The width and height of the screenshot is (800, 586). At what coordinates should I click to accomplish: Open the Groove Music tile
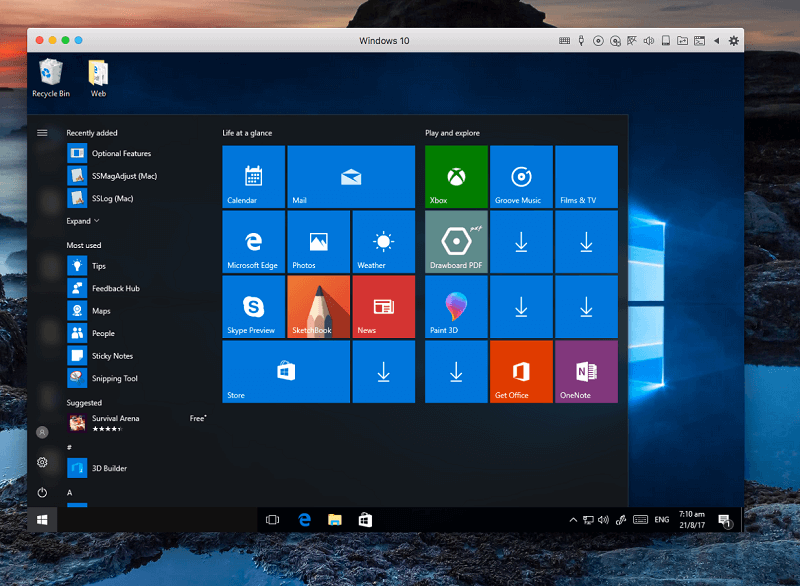[521, 176]
